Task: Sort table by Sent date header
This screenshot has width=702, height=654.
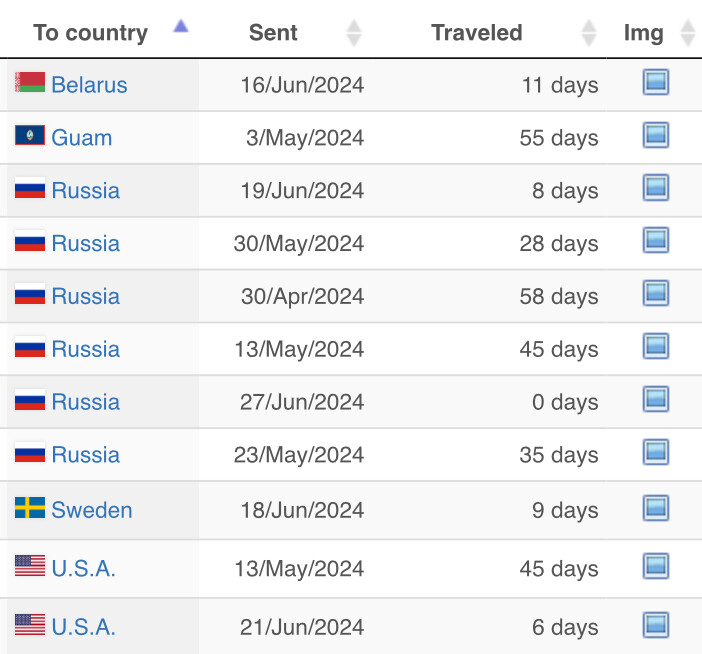Action: (273, 32)
